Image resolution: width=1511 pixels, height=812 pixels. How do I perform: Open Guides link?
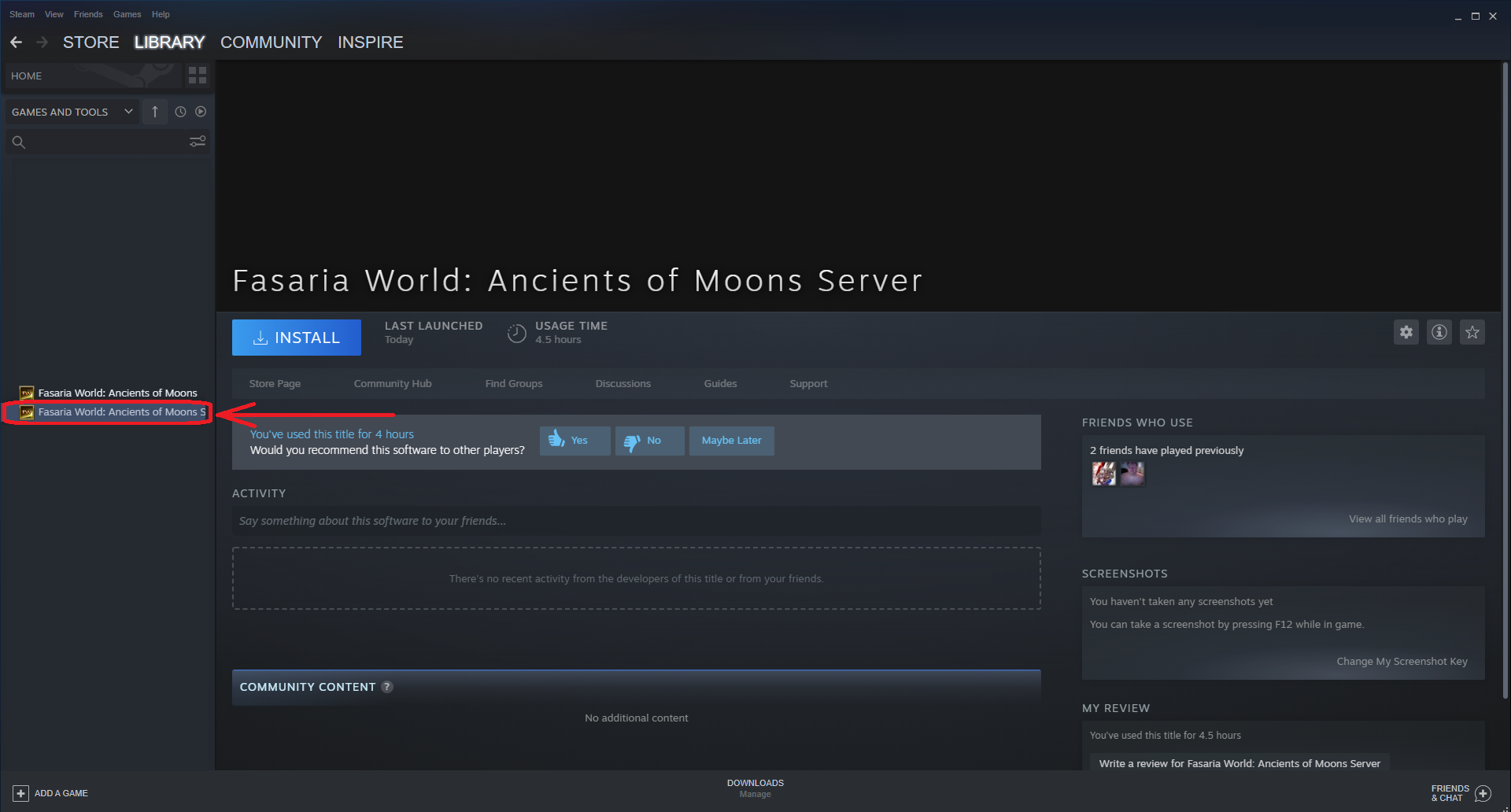[x=720, y=384]
